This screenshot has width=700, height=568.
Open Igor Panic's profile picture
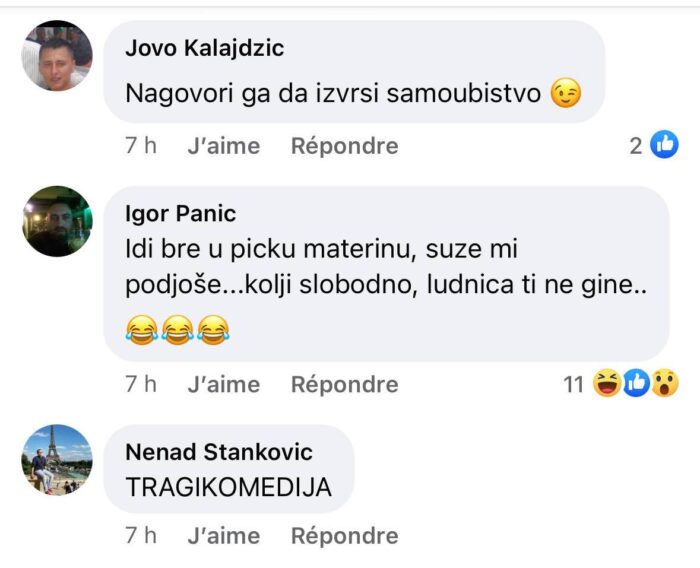[57, 221]
